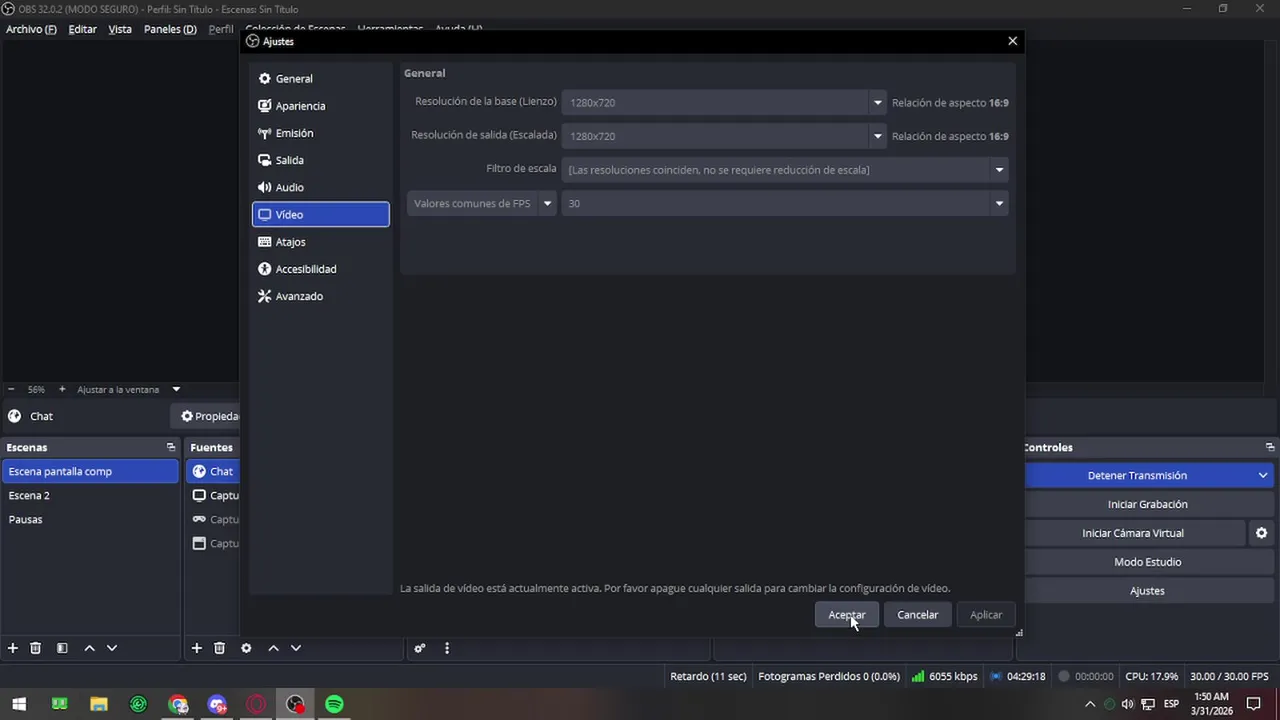1280x720 pixels.
Task: Remove the selected source
Action: (219, 648)
